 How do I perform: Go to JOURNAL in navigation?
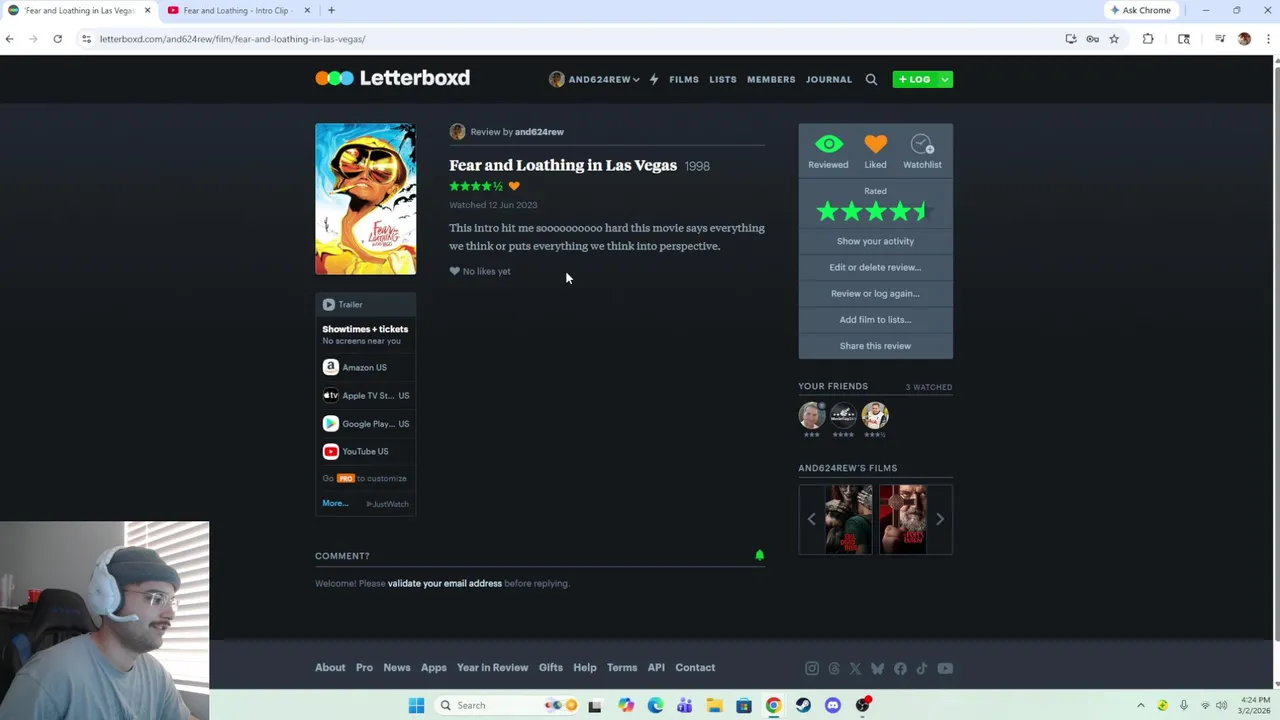(x=829, y=79)
